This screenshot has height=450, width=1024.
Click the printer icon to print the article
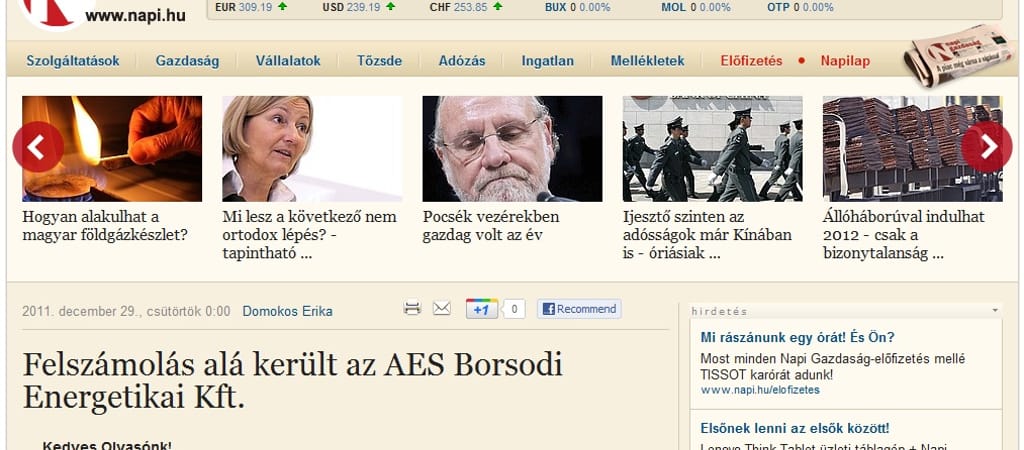coord(412,308)
